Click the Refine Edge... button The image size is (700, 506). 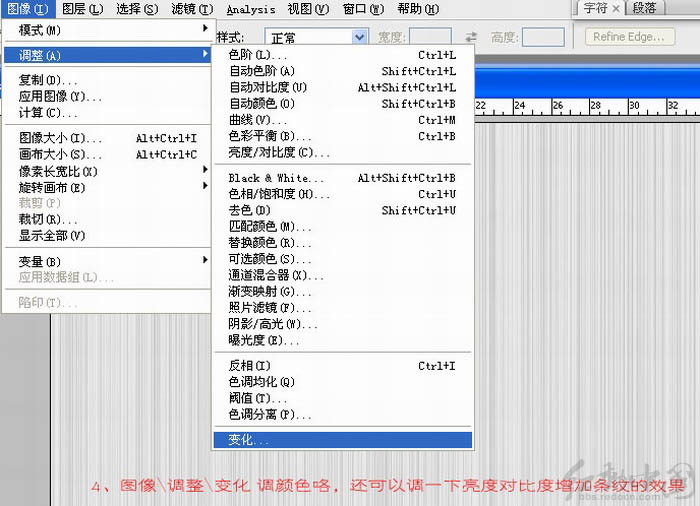[x=630, y=37]
